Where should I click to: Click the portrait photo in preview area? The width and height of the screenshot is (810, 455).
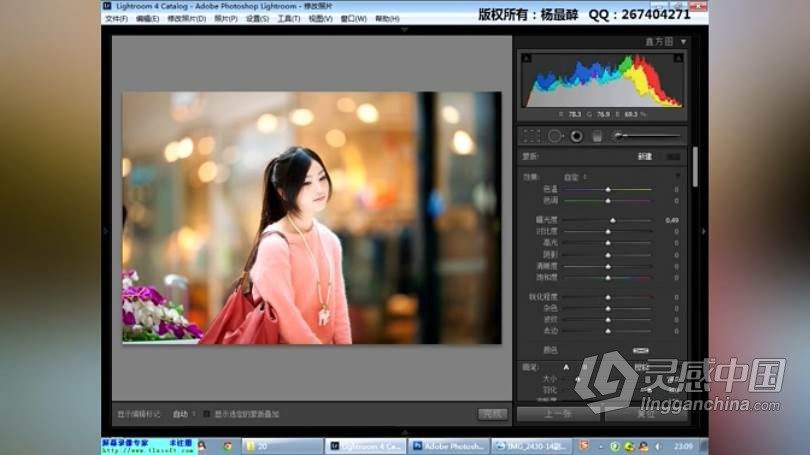point(311,217)
